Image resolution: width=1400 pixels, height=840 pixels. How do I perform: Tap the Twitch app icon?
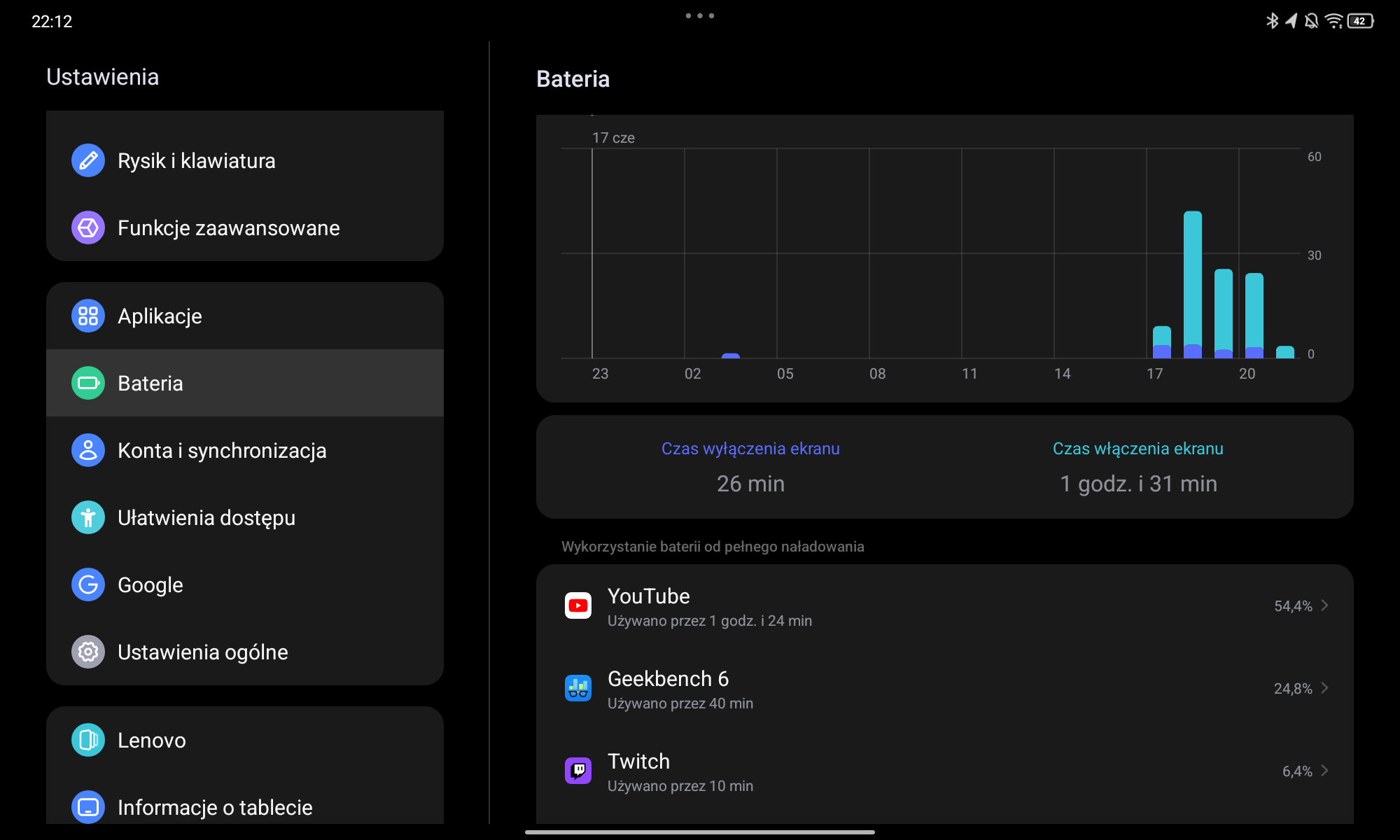pos(578,771)
